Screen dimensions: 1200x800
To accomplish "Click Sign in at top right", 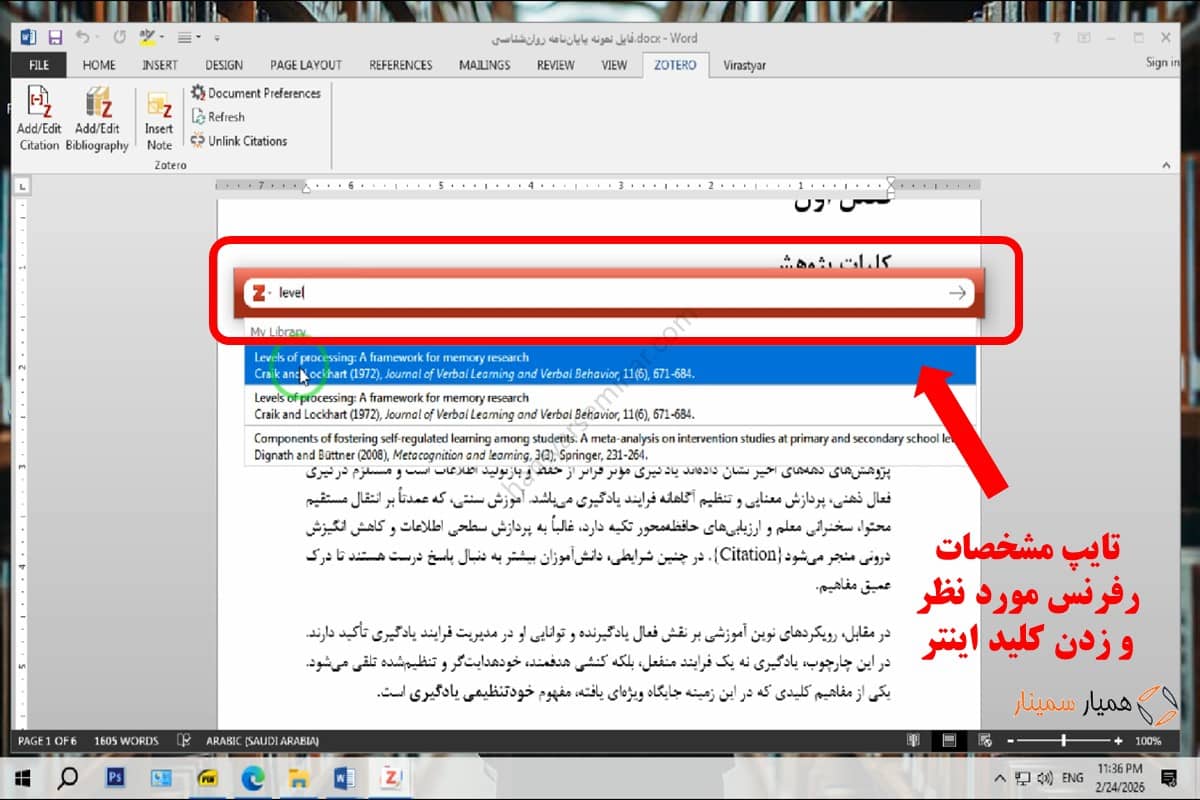I will [x=1162, y=62].
